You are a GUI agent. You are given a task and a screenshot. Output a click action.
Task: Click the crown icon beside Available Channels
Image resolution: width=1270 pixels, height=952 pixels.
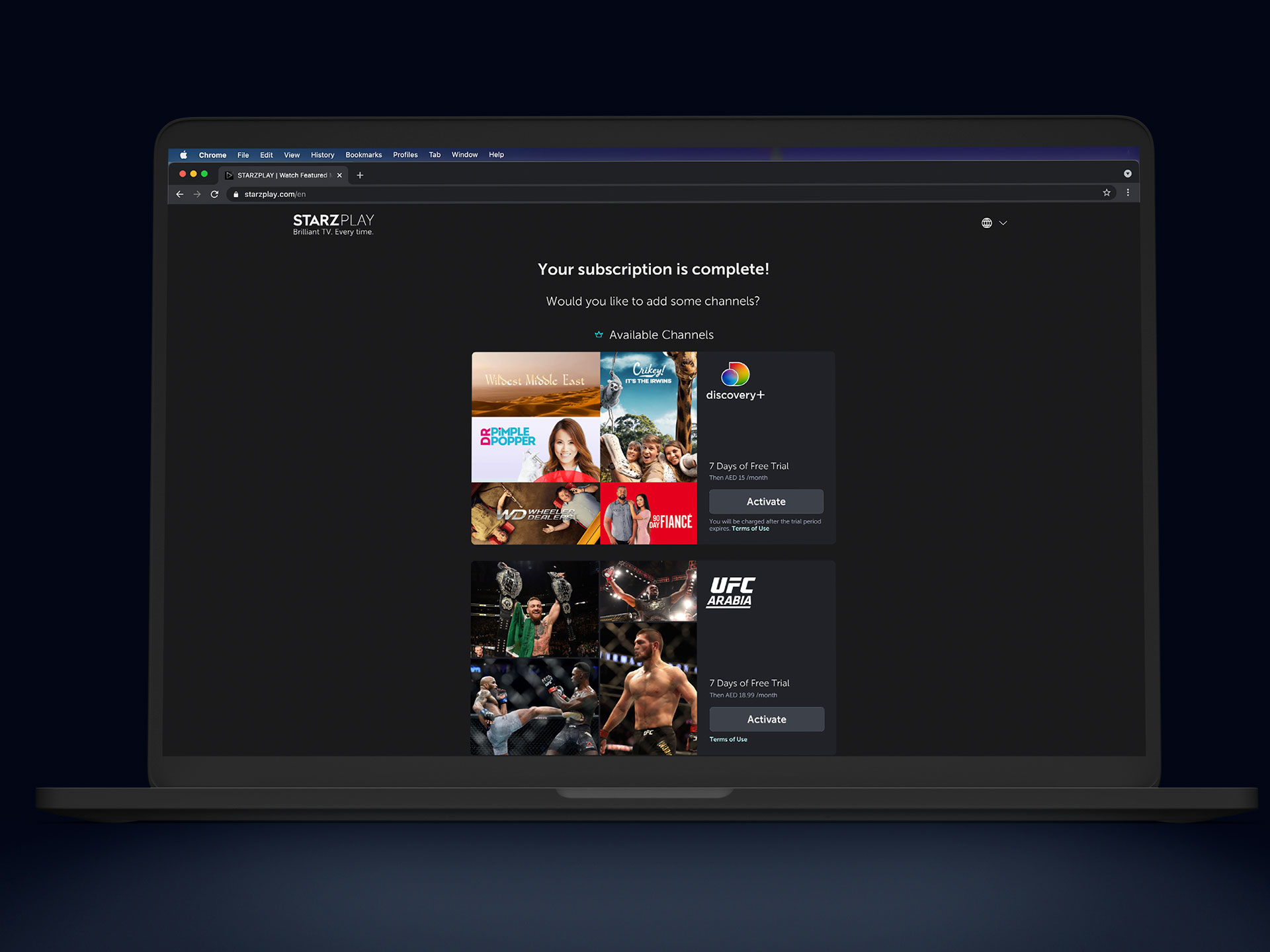tap(599, 335)
